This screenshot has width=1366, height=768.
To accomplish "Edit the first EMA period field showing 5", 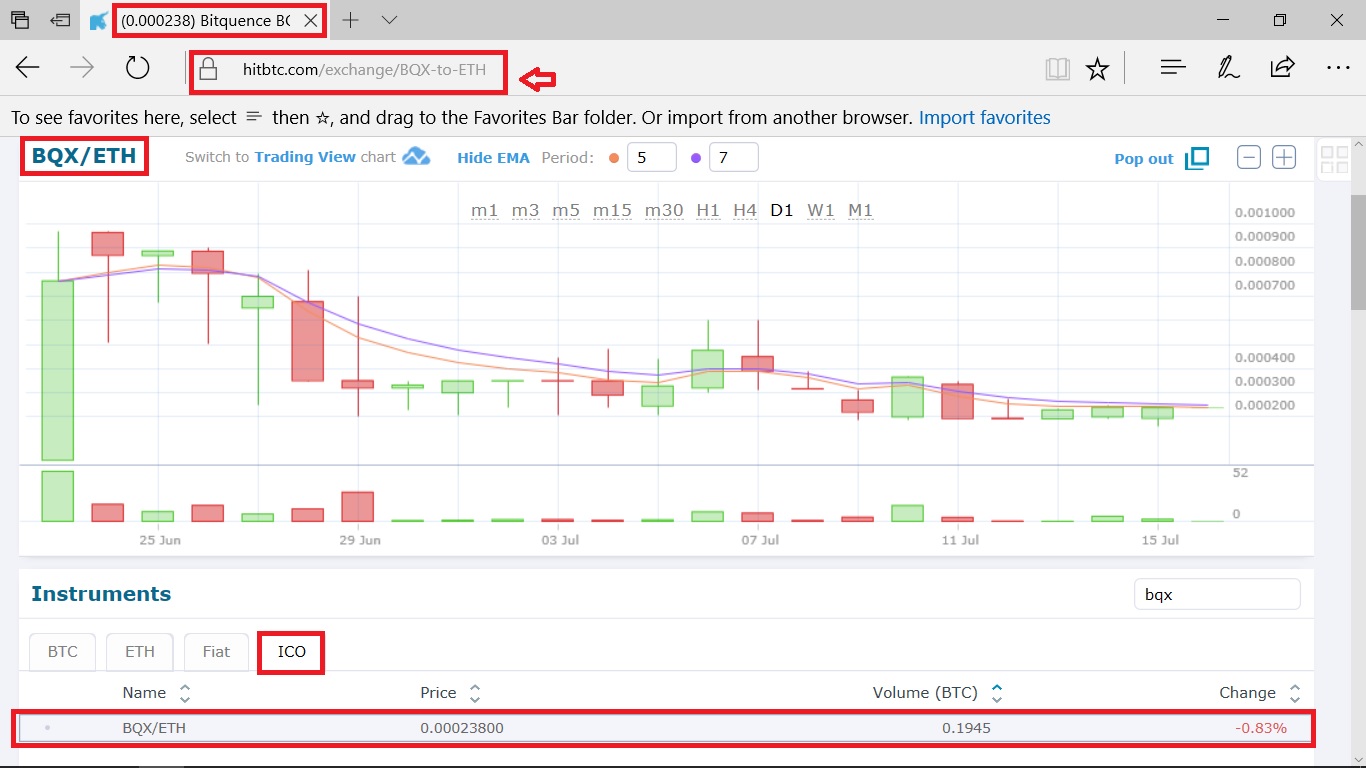I will pyautogui.click(x=652, y=158).
